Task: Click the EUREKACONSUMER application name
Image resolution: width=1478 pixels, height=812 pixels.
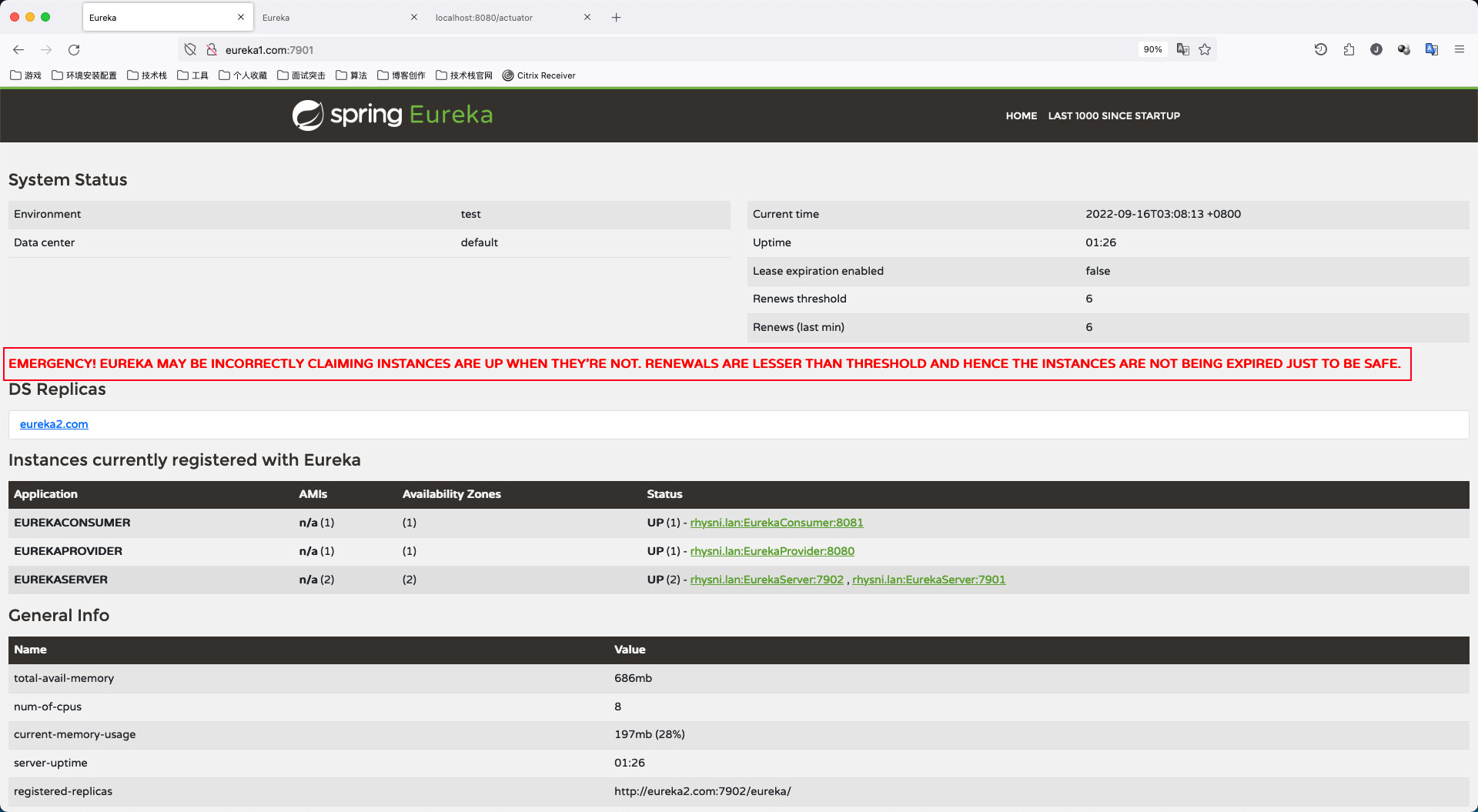Action: tap(72, 523)
